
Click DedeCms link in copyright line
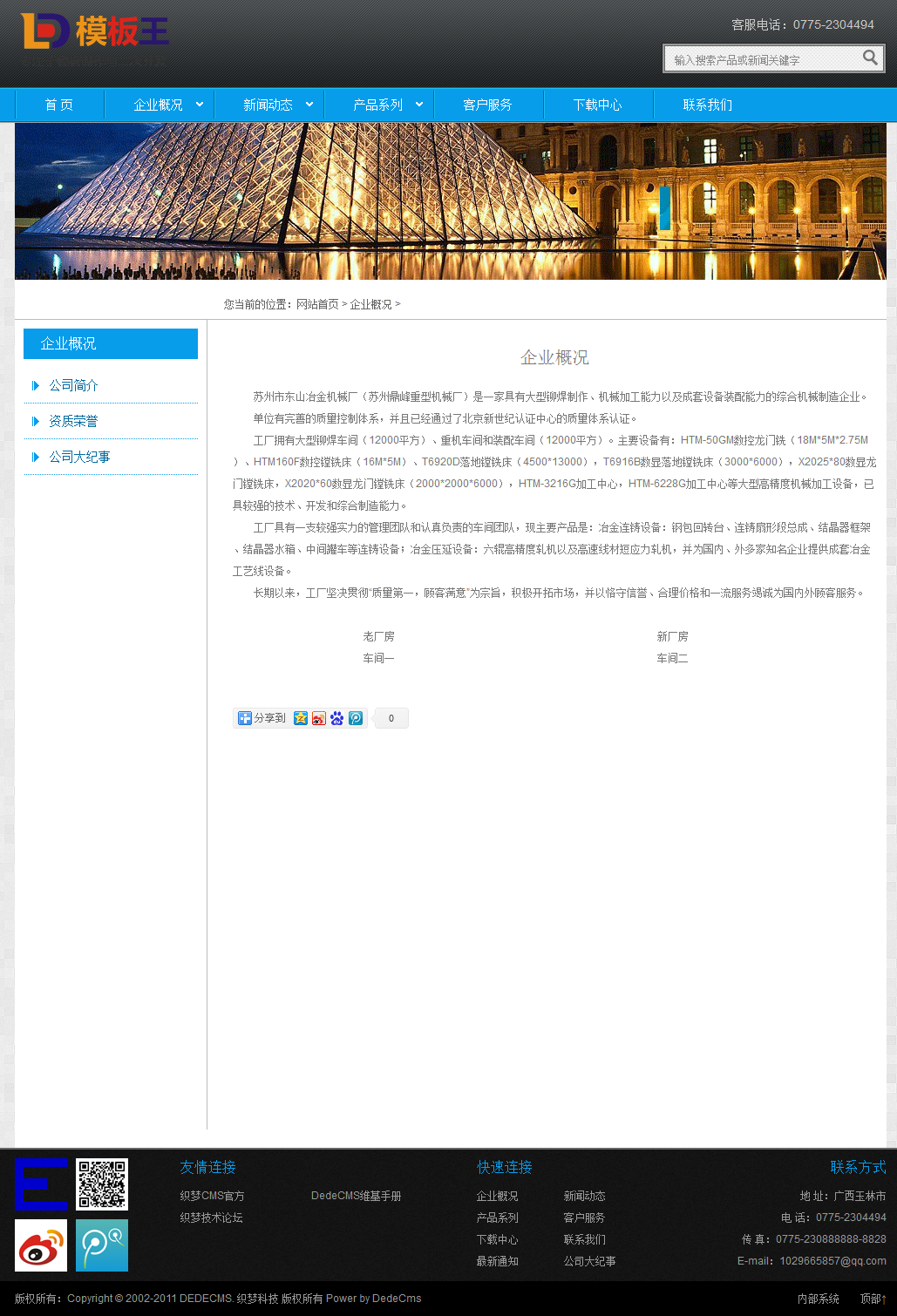pos(398,1299)
